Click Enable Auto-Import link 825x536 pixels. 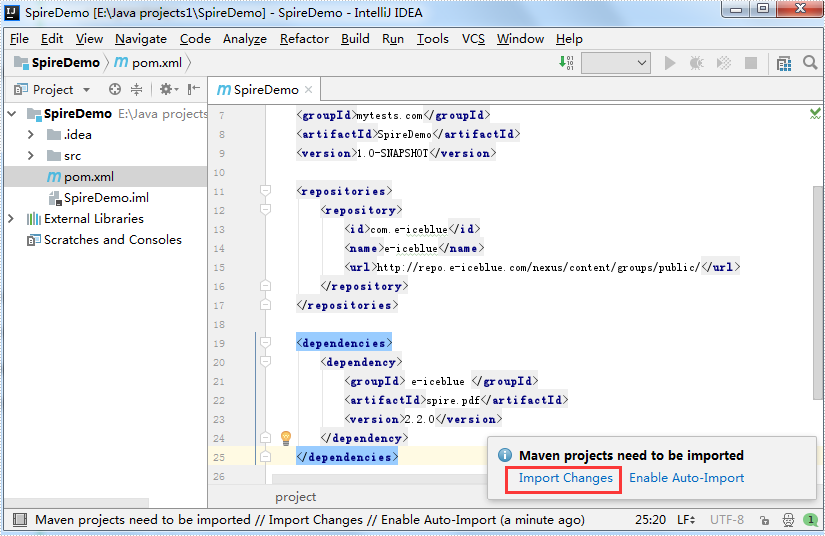687,478
